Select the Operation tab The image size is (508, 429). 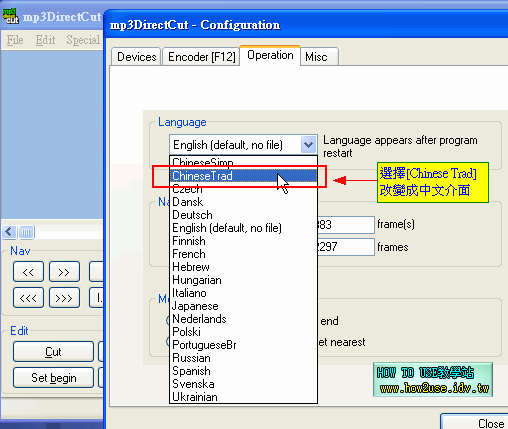click(x=270, y=55)
